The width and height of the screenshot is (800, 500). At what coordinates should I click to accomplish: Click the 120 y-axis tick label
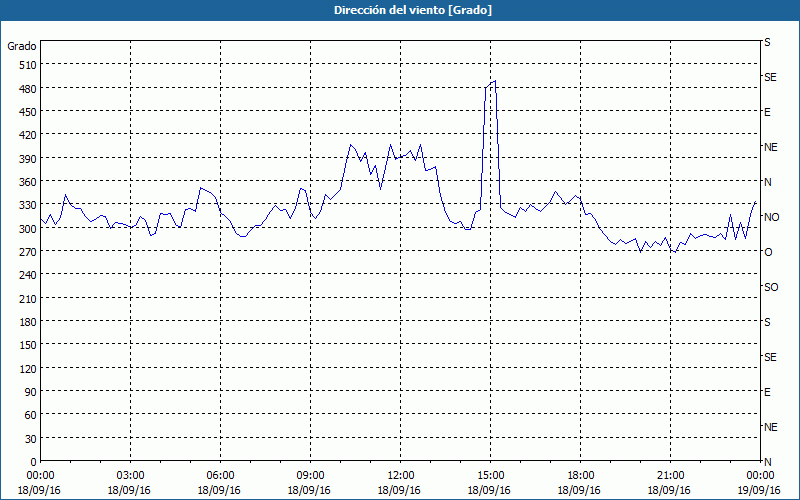(29, 368)
